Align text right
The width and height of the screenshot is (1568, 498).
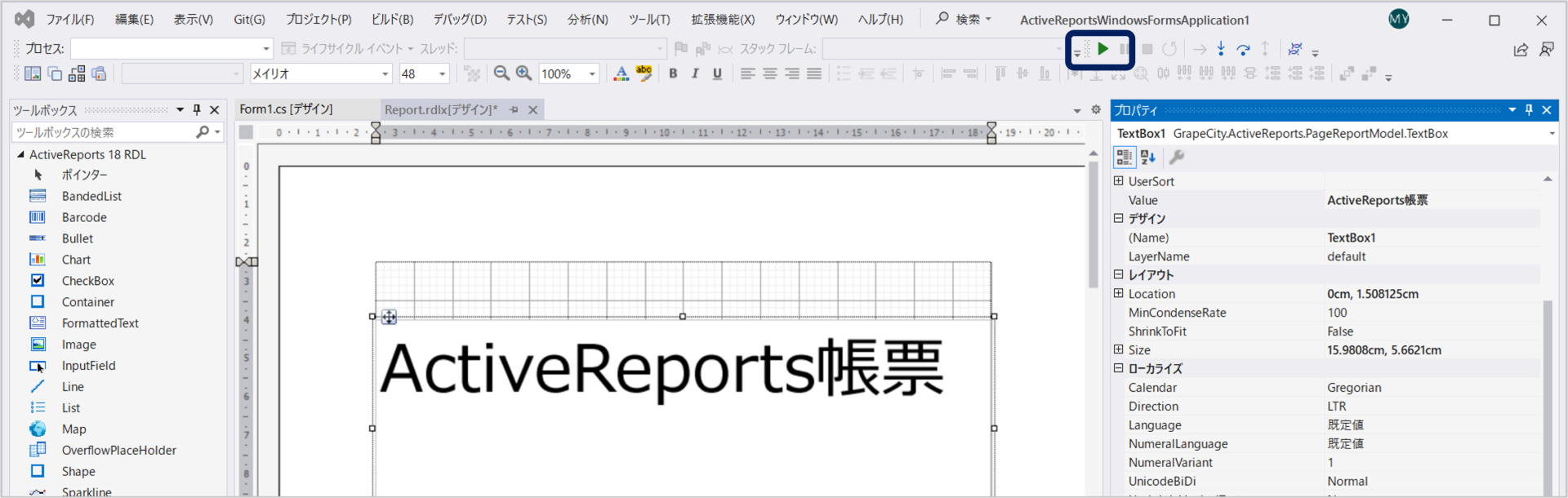[791, 73]
